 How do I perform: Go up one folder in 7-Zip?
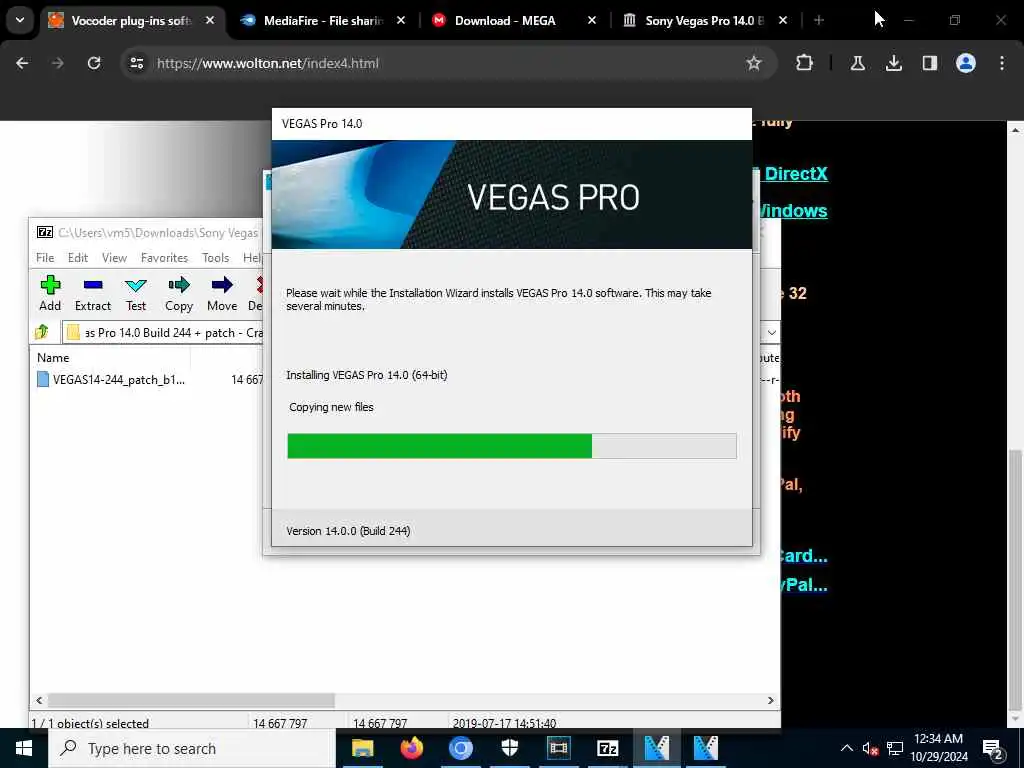click(x=42, y=332)
